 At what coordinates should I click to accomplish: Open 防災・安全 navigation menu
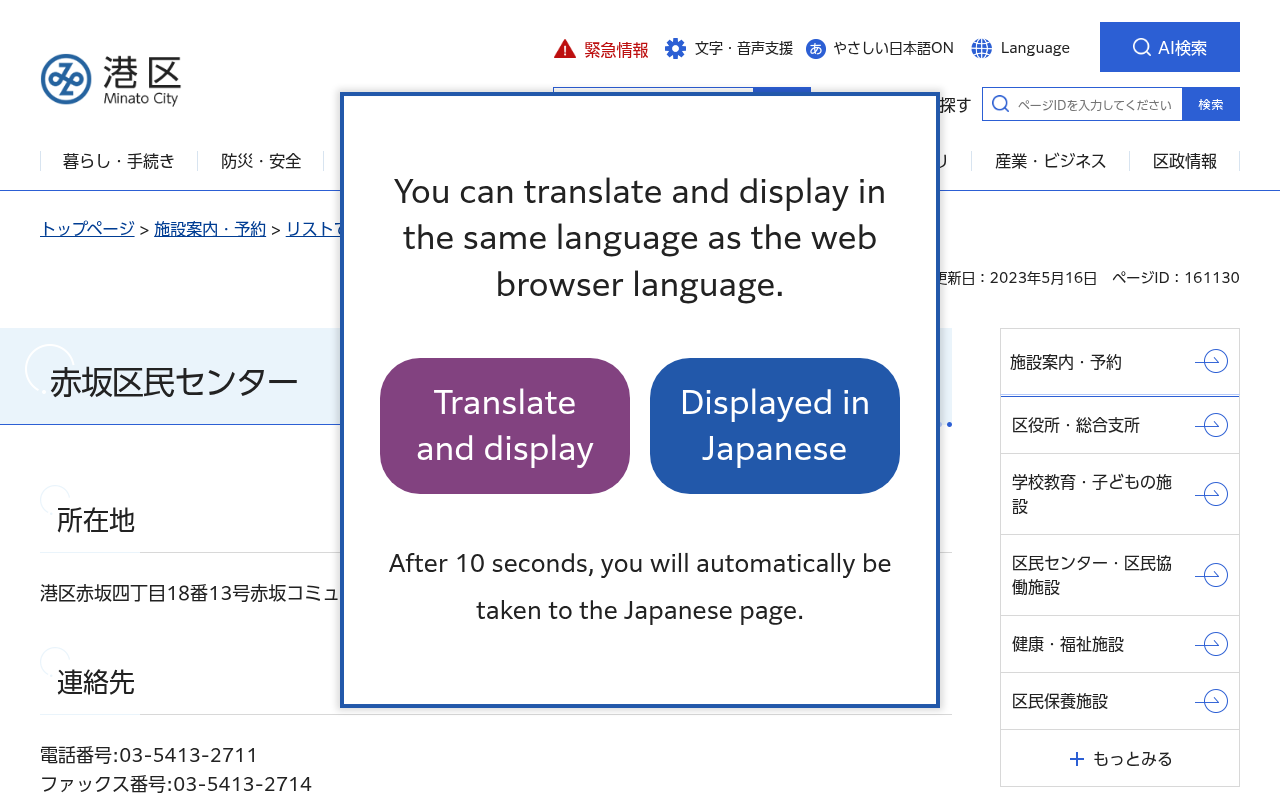tap(261, 161)
